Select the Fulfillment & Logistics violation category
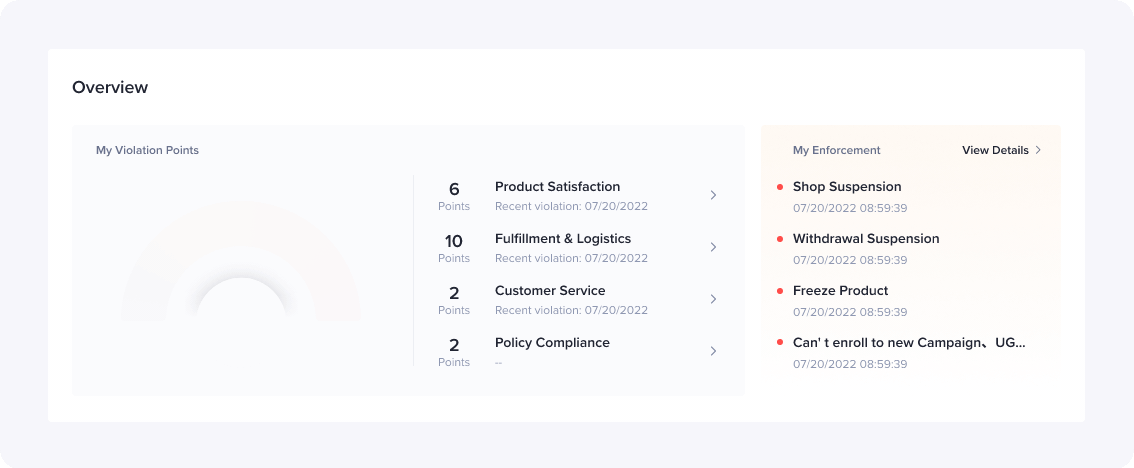1134x468 pixels. click(x=563, y=239)
